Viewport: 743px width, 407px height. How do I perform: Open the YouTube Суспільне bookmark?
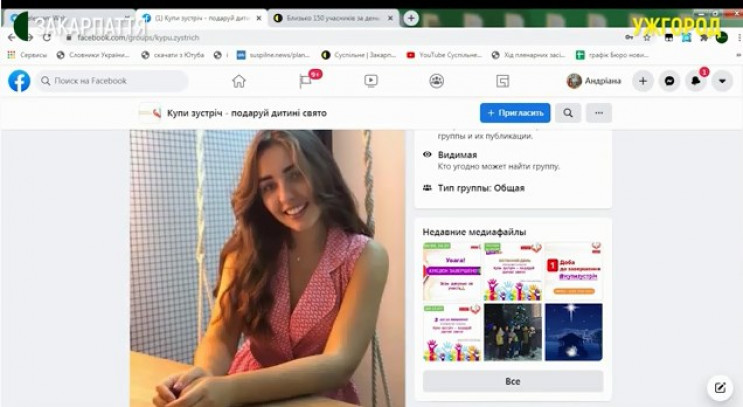(x=444, y=55)
